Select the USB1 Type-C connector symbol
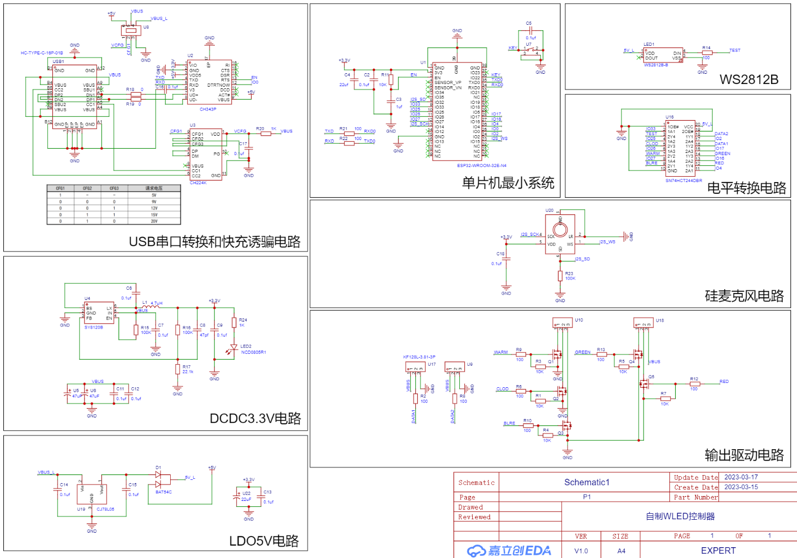Image resolution: width=797 pixels, height=558 pixels. click(x=74, y=97)
